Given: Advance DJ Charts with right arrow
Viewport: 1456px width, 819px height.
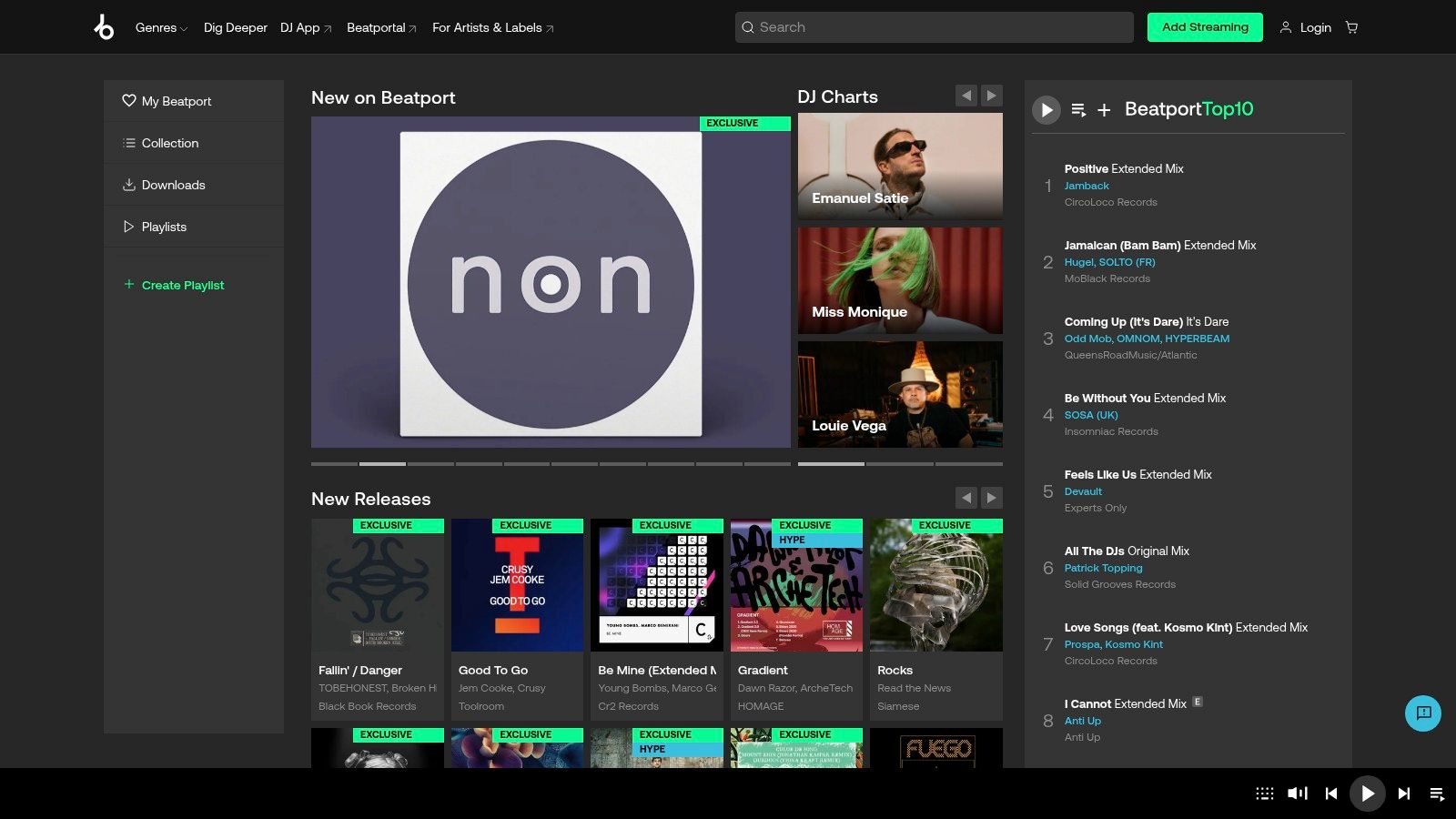Looking at the screenshot, I should (x=991, y=95).
